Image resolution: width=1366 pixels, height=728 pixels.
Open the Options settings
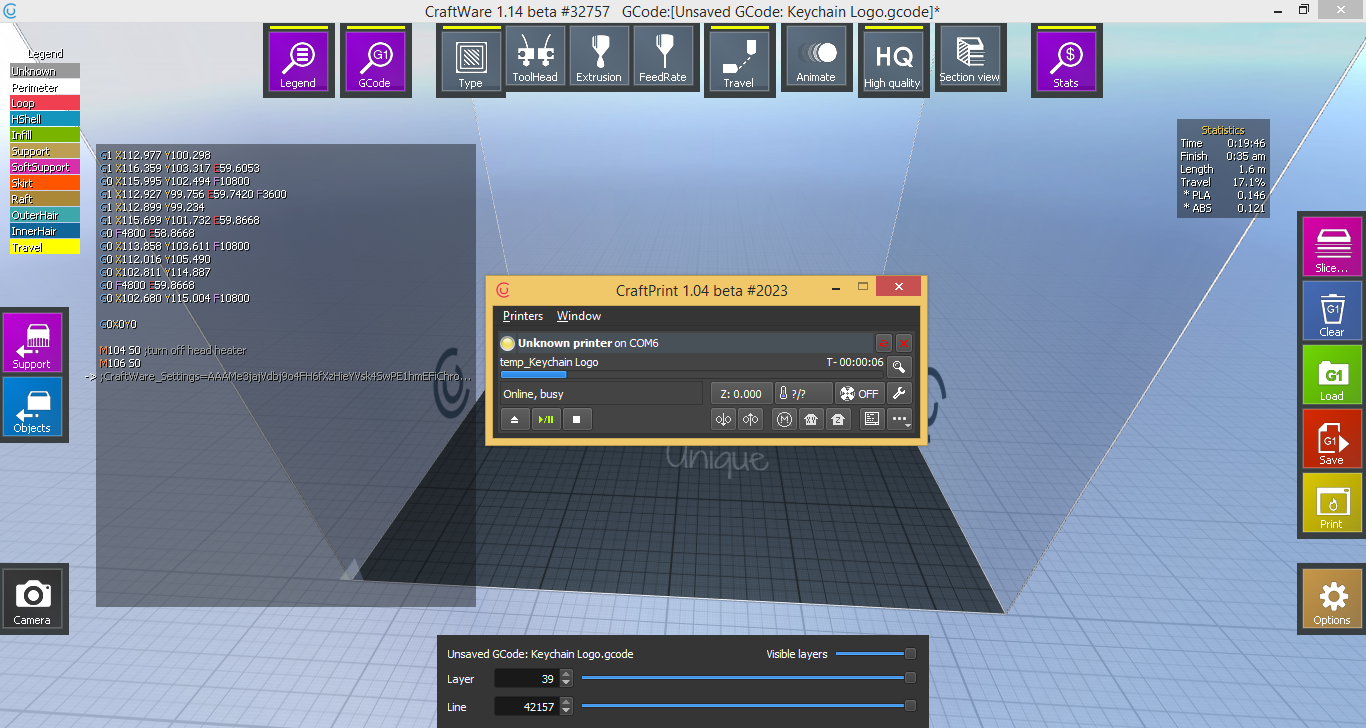click(x=1332, y=599)
